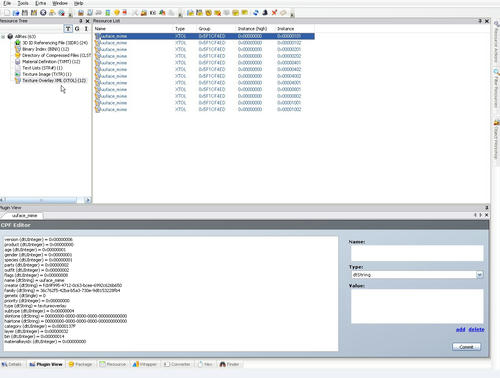Click the Save package toolbar icon
Screen dimensions: 500x378
coord(25,13)
